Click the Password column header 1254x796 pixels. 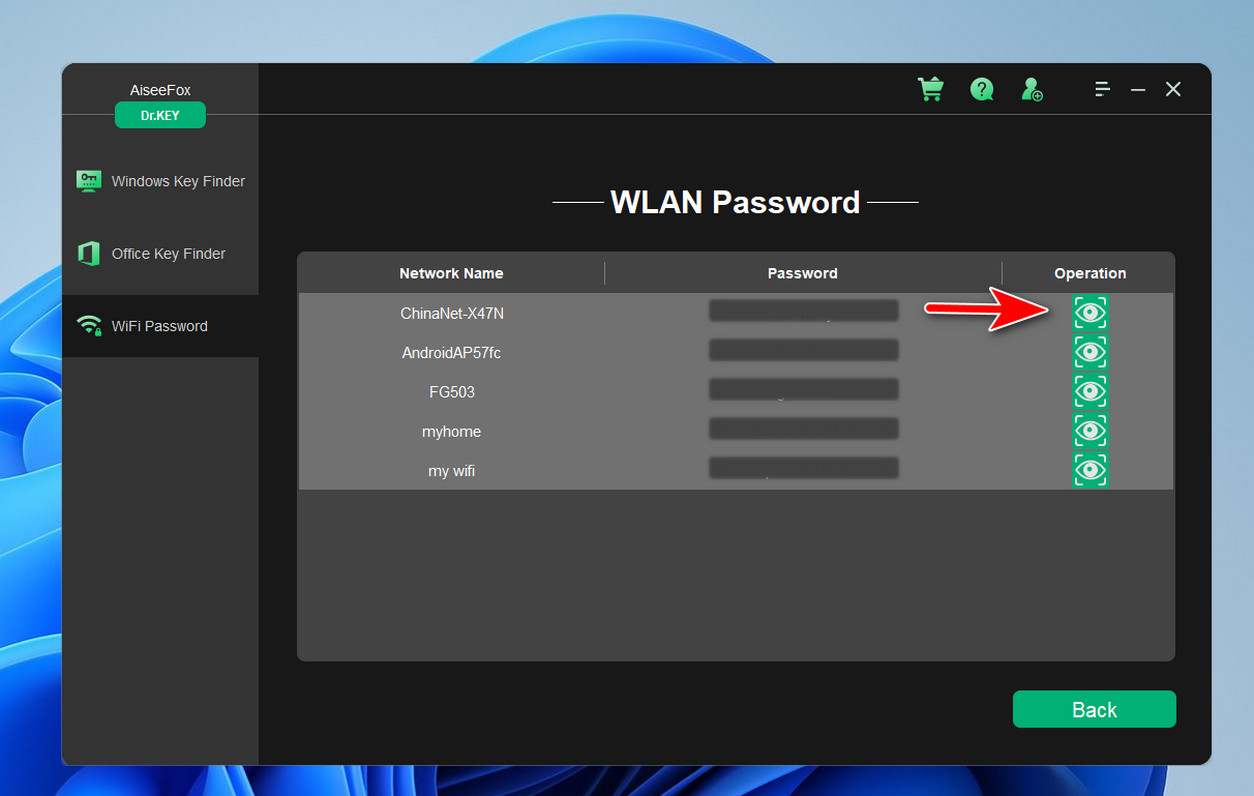click(803, 273)
